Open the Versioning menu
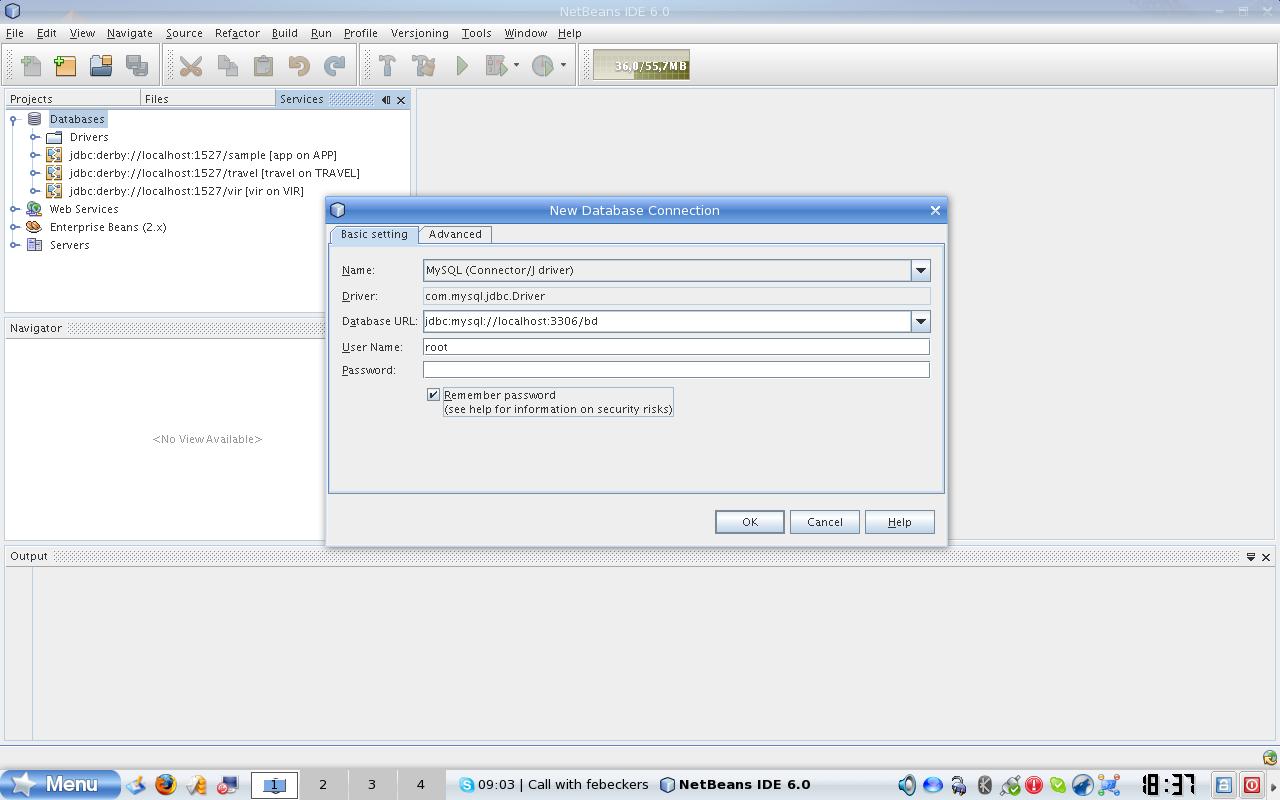Screen dimensions: 1280x800 [420, 33]
